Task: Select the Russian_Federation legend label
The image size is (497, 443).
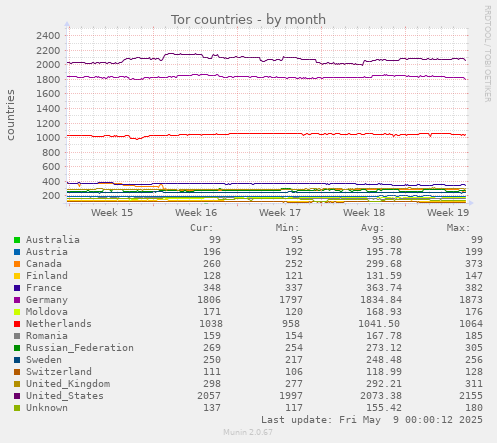Action: (x=80, y=348)
